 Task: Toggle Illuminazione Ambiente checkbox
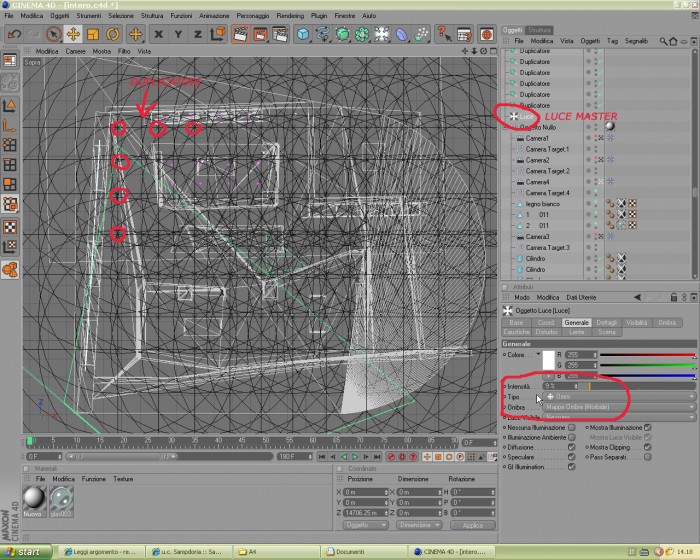point(571,438)
